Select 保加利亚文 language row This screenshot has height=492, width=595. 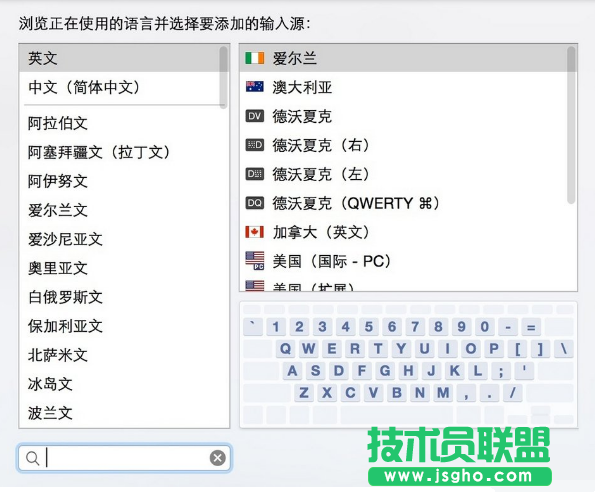pyautogui.click(x=124, y=326)
